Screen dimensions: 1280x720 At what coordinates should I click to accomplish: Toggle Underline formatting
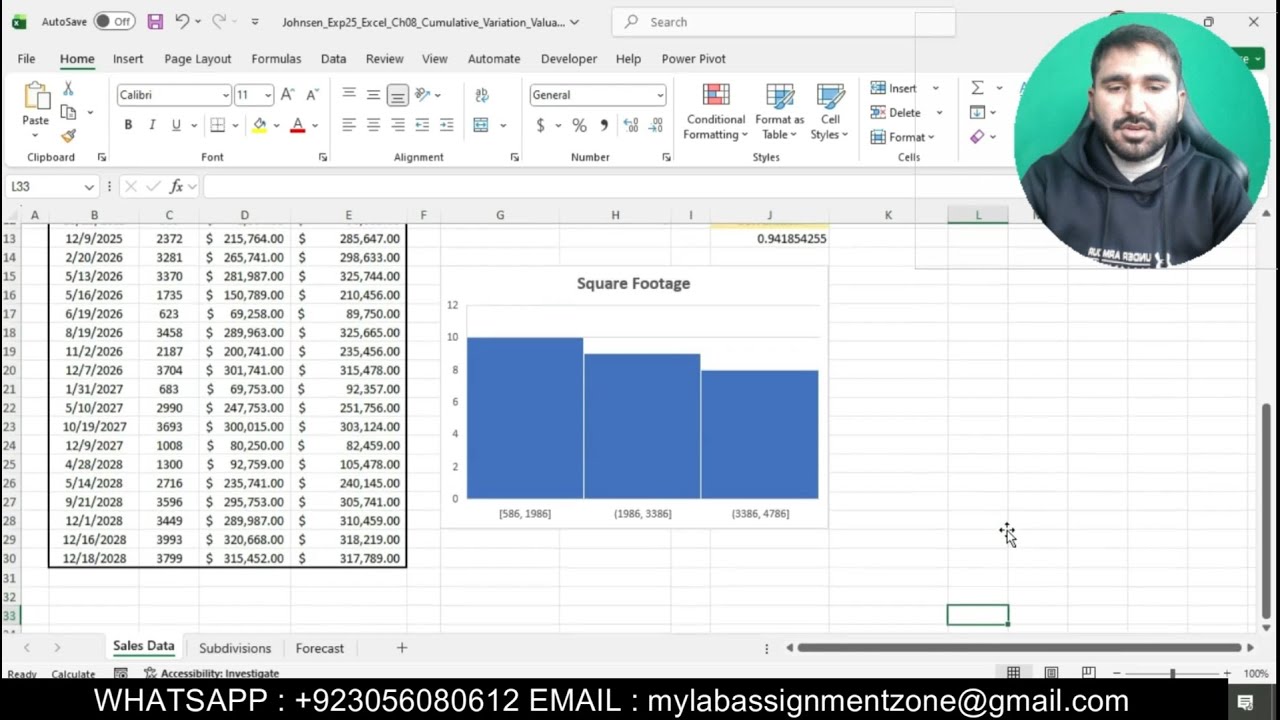point(176,125)
